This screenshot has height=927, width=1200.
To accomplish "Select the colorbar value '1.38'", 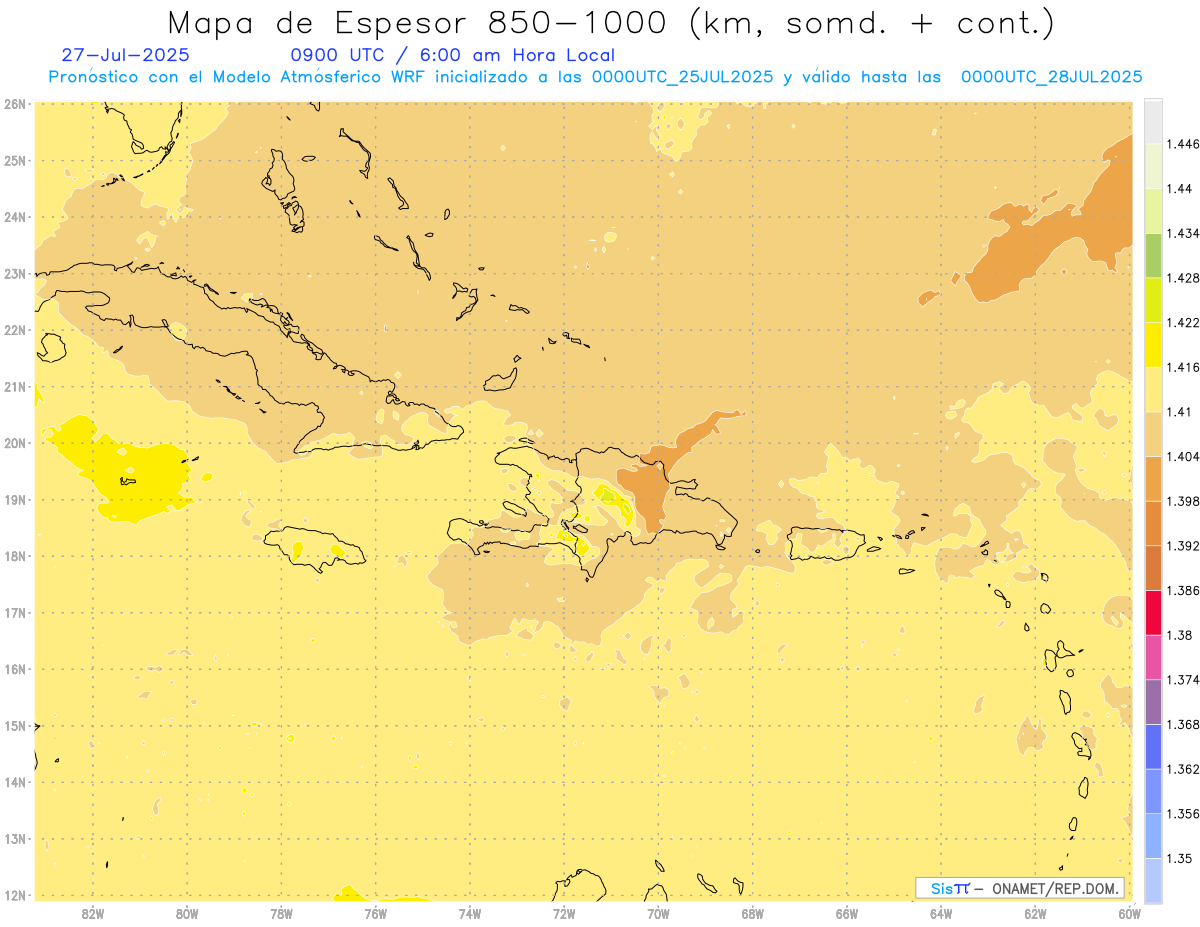I will point(1180,635).
